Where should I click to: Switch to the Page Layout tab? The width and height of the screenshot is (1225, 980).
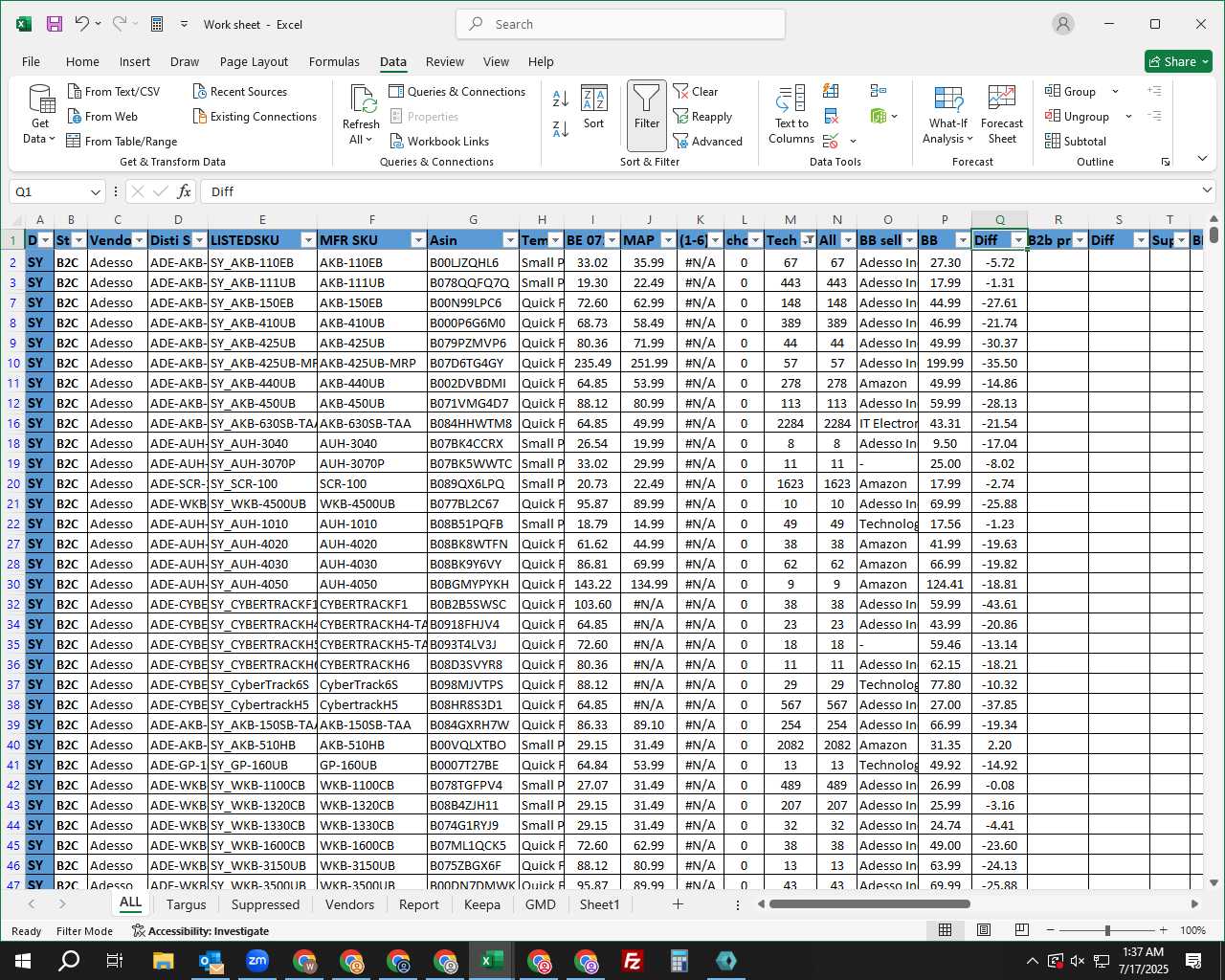point(254,61)
